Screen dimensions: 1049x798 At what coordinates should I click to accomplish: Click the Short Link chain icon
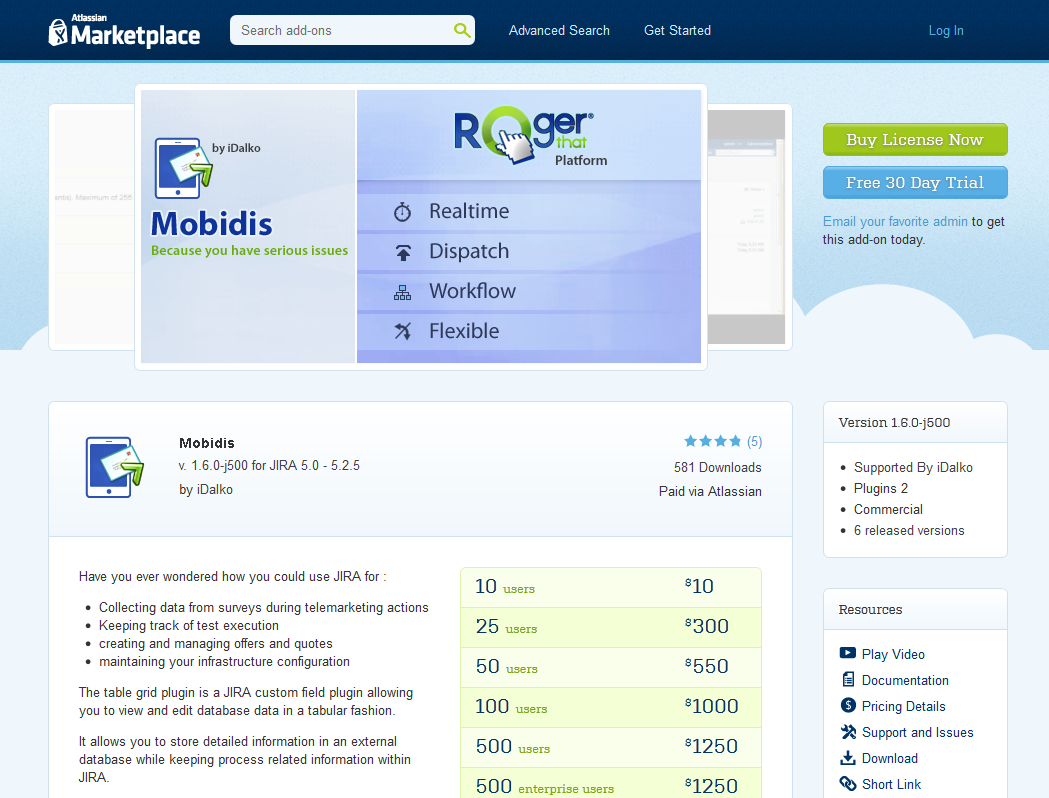point(848,784)
